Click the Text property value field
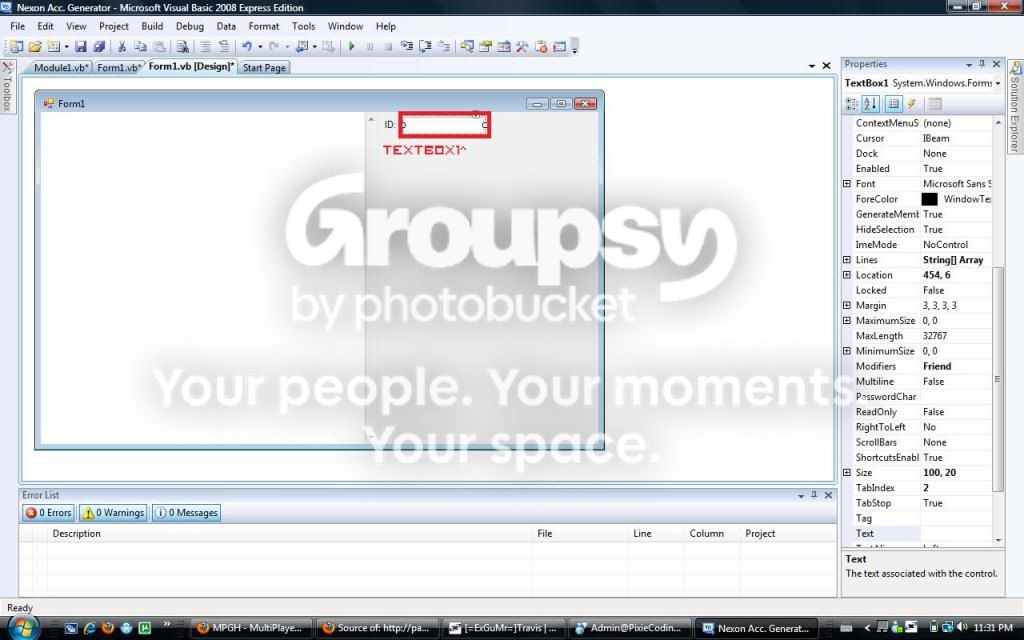 click(955, 534)
